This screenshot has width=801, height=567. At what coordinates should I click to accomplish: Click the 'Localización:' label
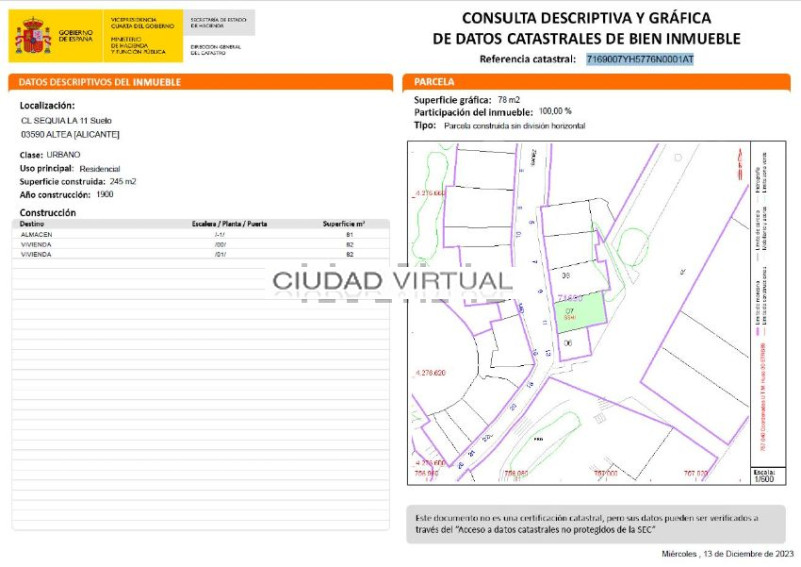(x=47, y=106)
